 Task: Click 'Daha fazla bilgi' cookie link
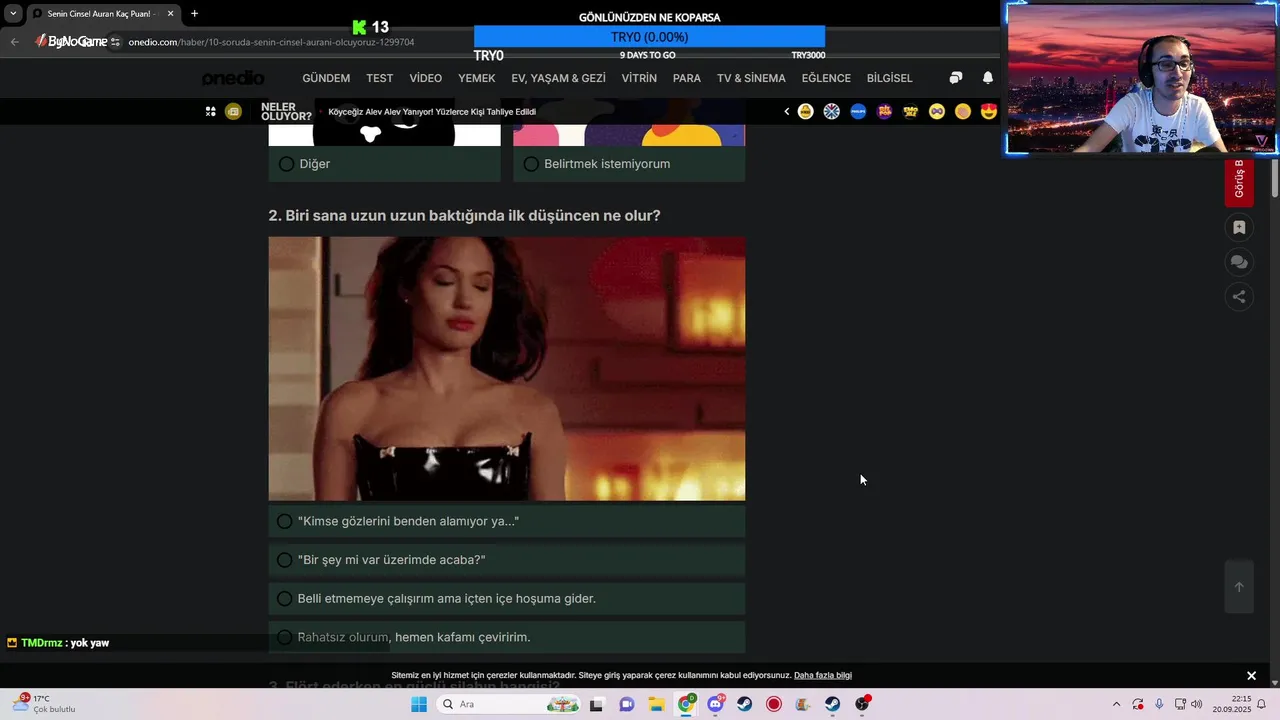[x=823, y=676]
